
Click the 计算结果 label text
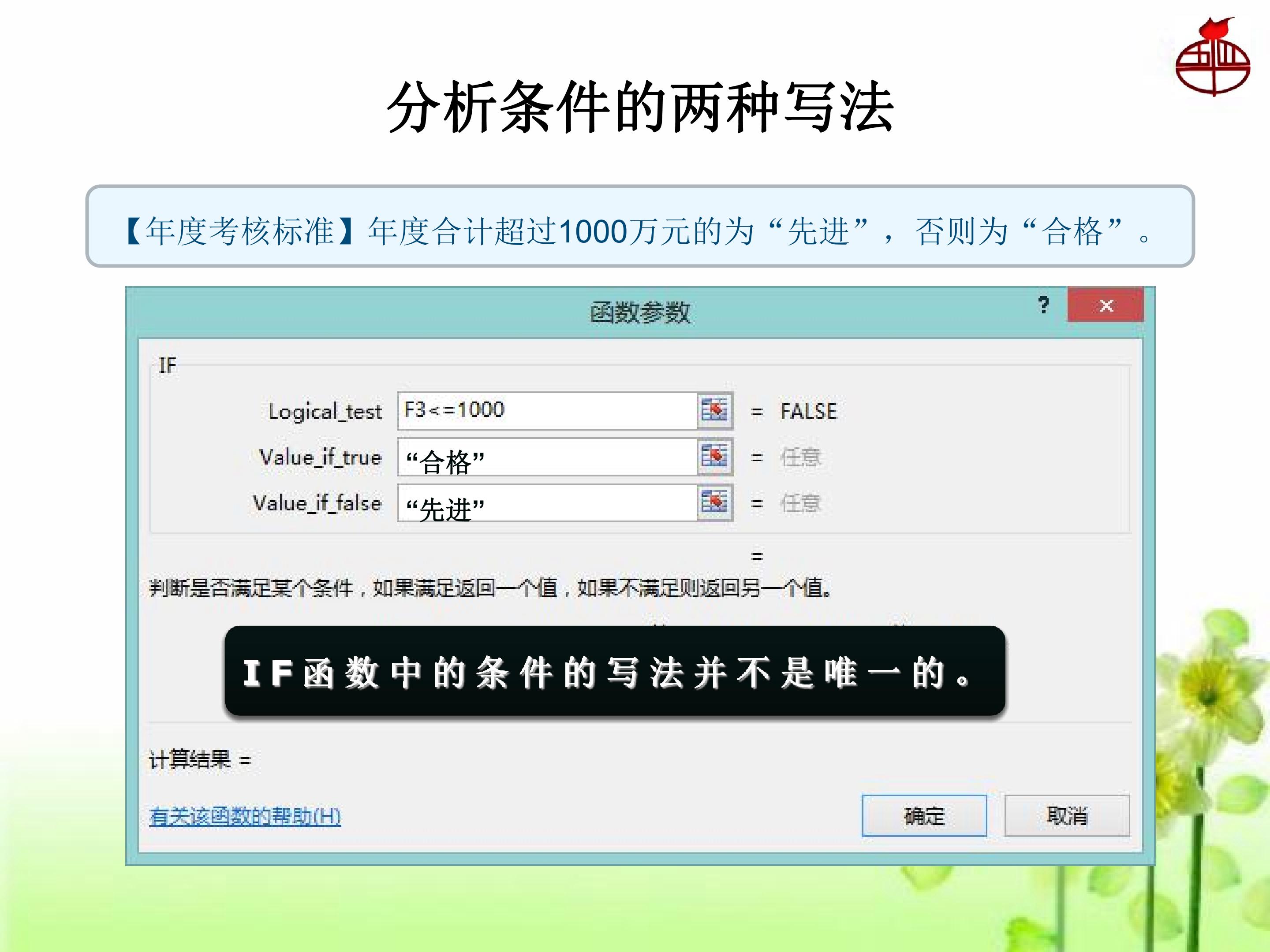pyautogui.click(x=190, y=760)
